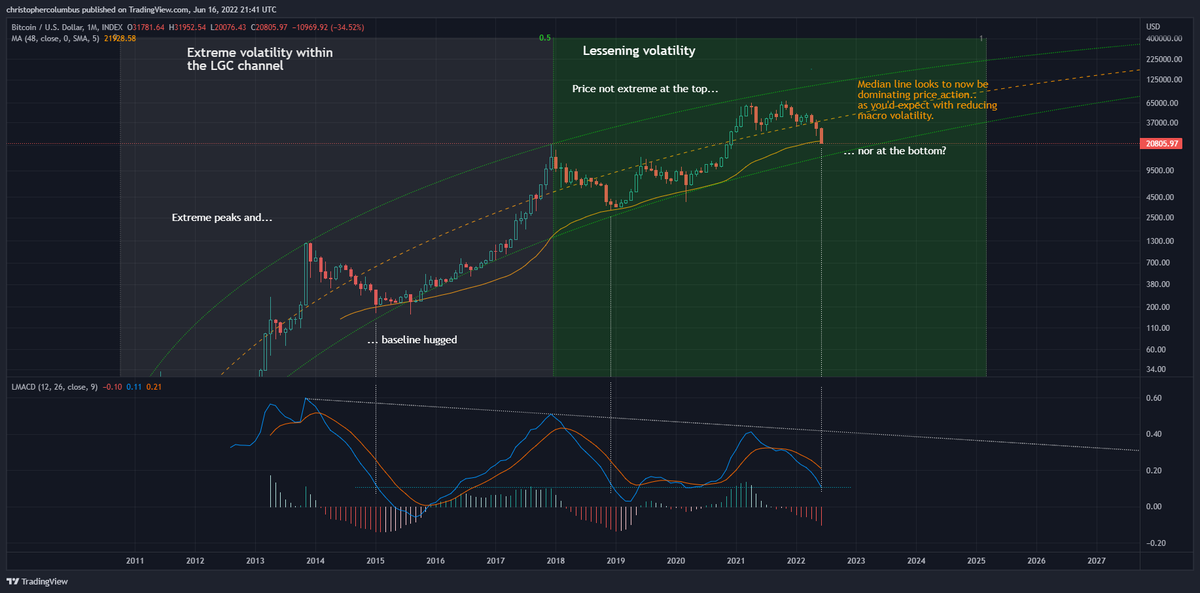The image size is (1200, 593).
Task: Click the green 0.5 marker atop the channel
Action: coord(545,38)
